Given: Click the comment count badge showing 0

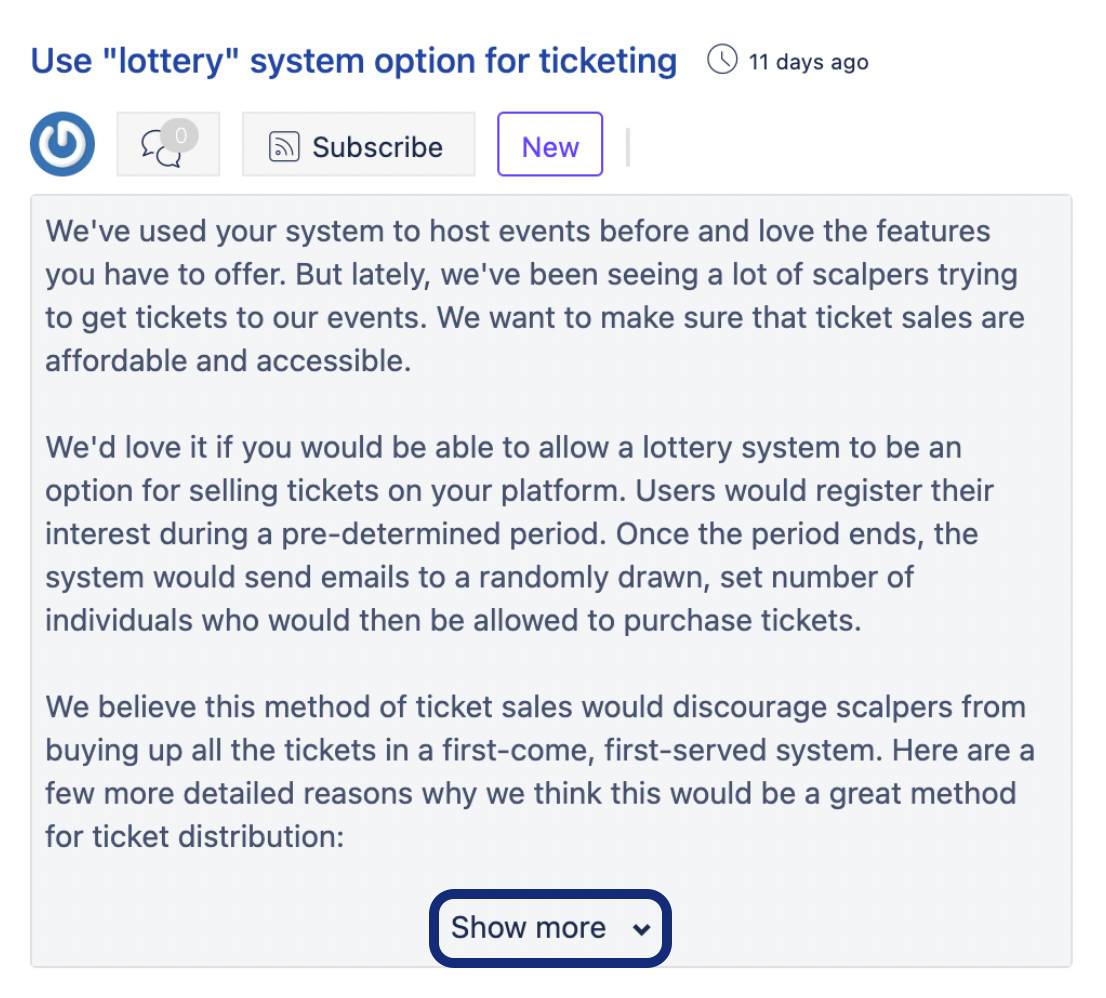Looking at the screenshot, I should pos(181,134).
